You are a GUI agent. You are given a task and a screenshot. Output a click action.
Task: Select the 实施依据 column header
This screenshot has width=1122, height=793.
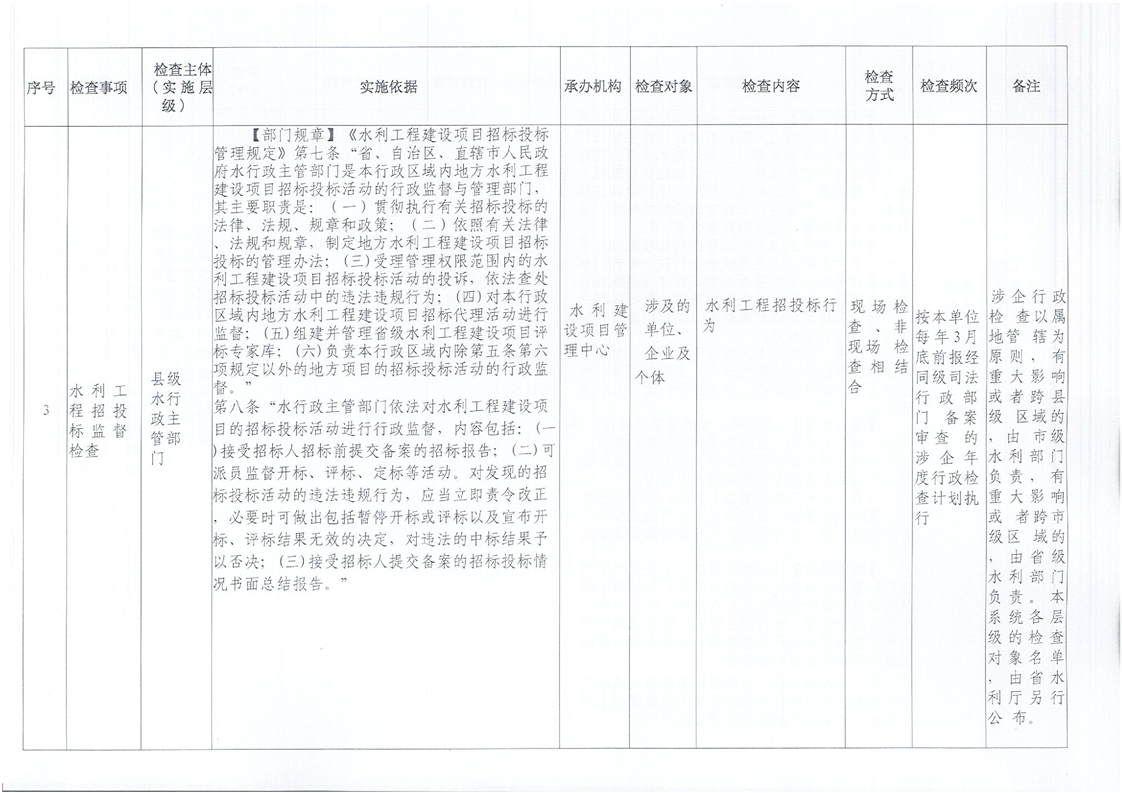coord(388,87)
